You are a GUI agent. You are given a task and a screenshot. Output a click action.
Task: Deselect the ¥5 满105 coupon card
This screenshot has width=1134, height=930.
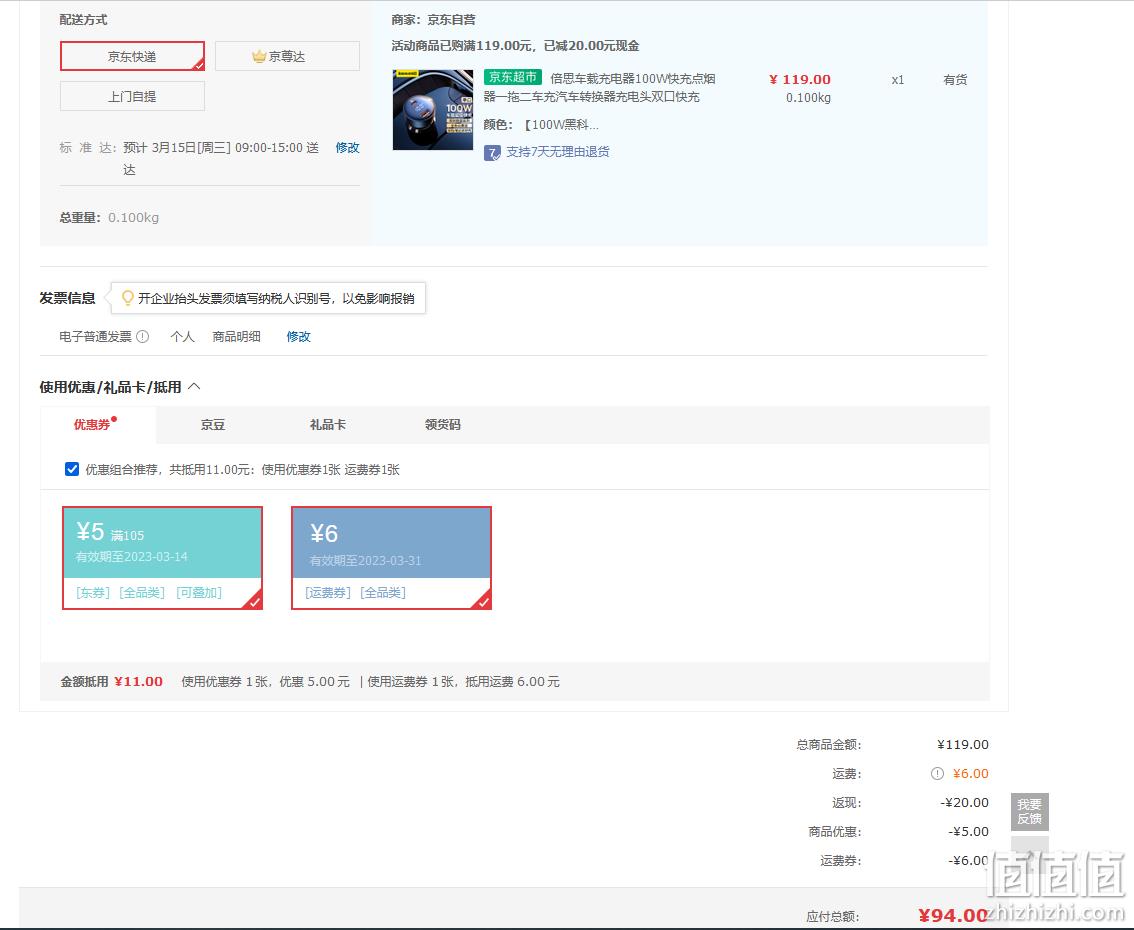tap(163, 558)
